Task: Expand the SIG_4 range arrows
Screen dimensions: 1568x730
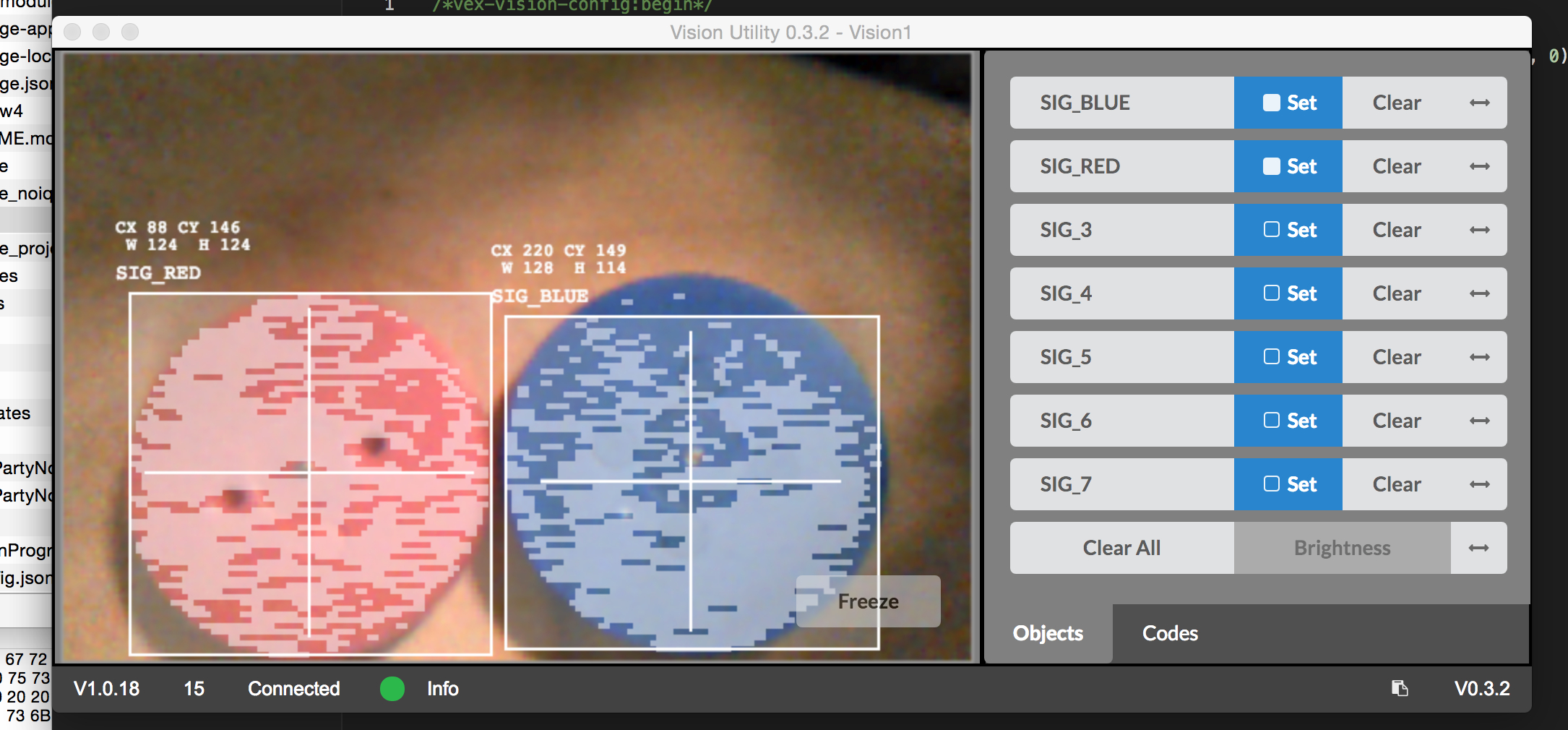Action: click(1479, 293)
